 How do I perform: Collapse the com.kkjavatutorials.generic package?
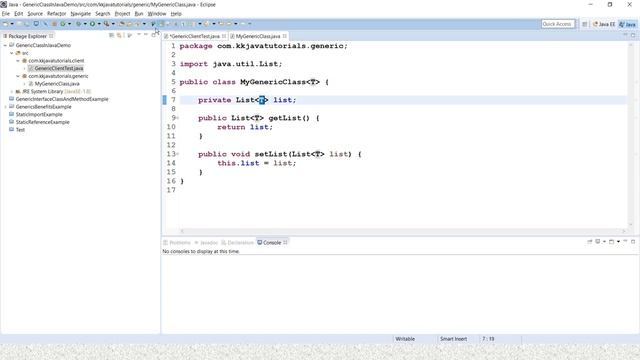point(18,76)
